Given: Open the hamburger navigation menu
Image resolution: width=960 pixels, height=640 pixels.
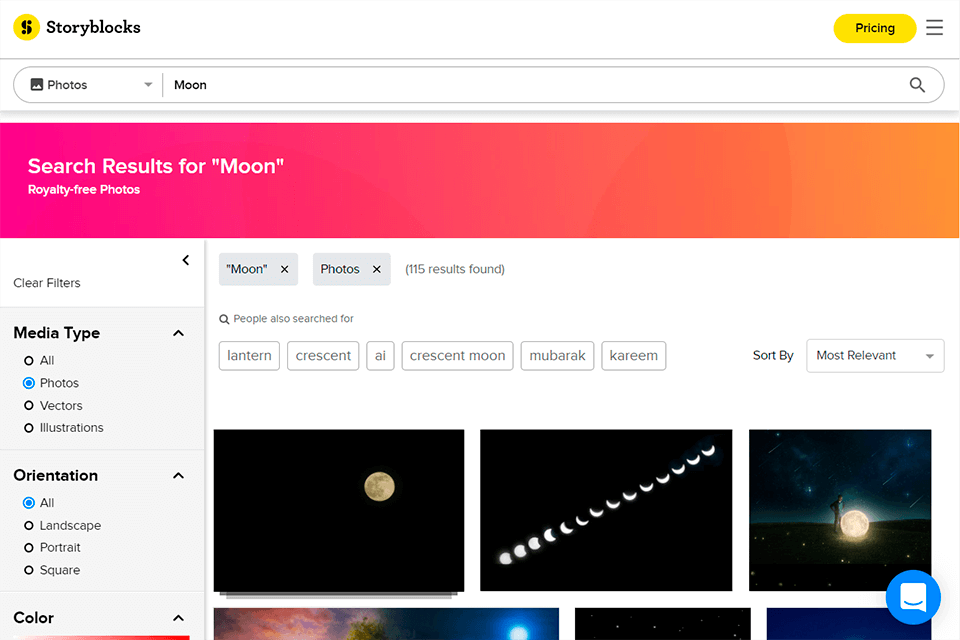Looking at the screenshot, I should (934, 27).
